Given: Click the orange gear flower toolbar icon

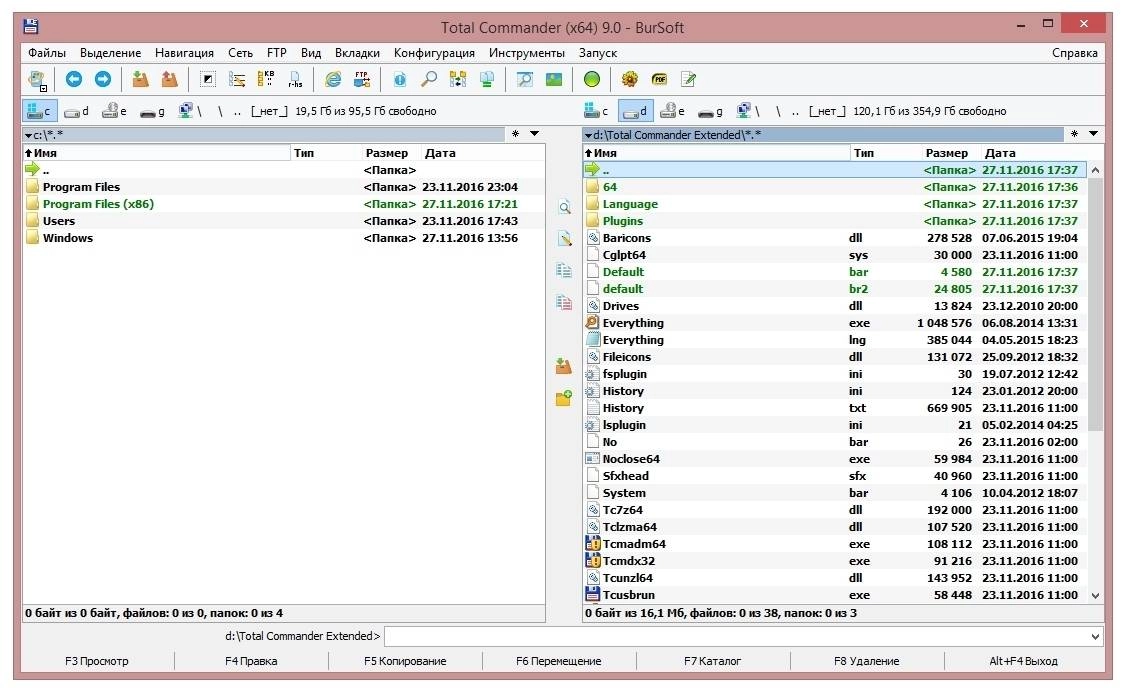Looking at the screenshot, I should point(630,79).
